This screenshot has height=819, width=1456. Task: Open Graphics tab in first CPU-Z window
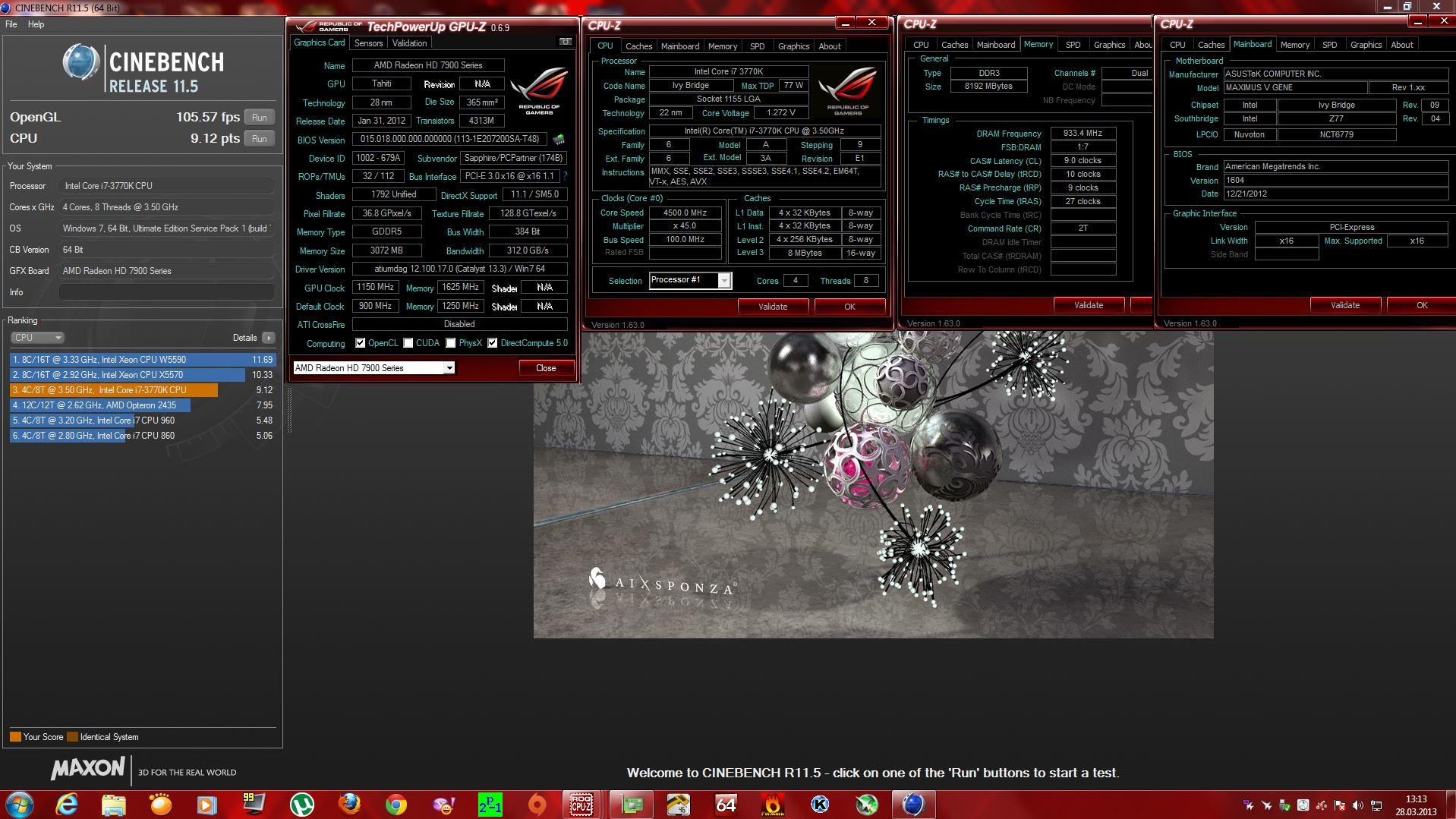pyautogui.click(x=793, y=46)
